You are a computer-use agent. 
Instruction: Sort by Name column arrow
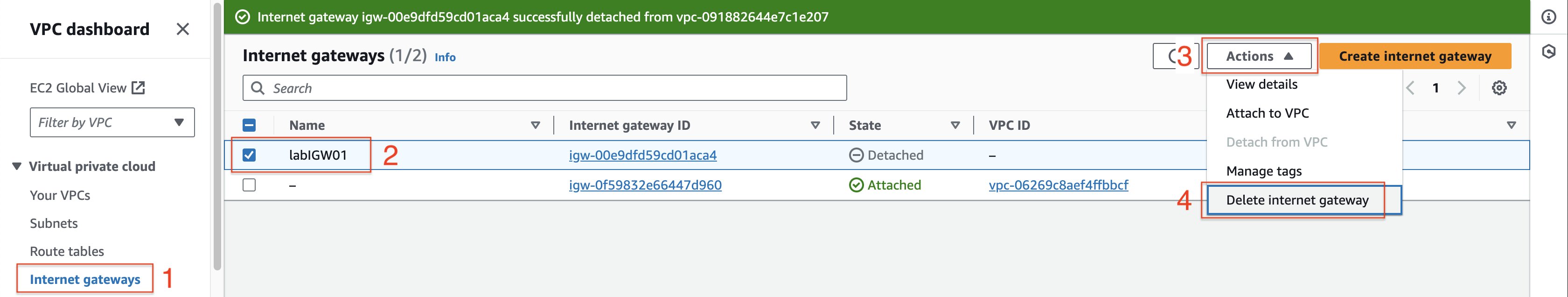click(x=535, y=125)
